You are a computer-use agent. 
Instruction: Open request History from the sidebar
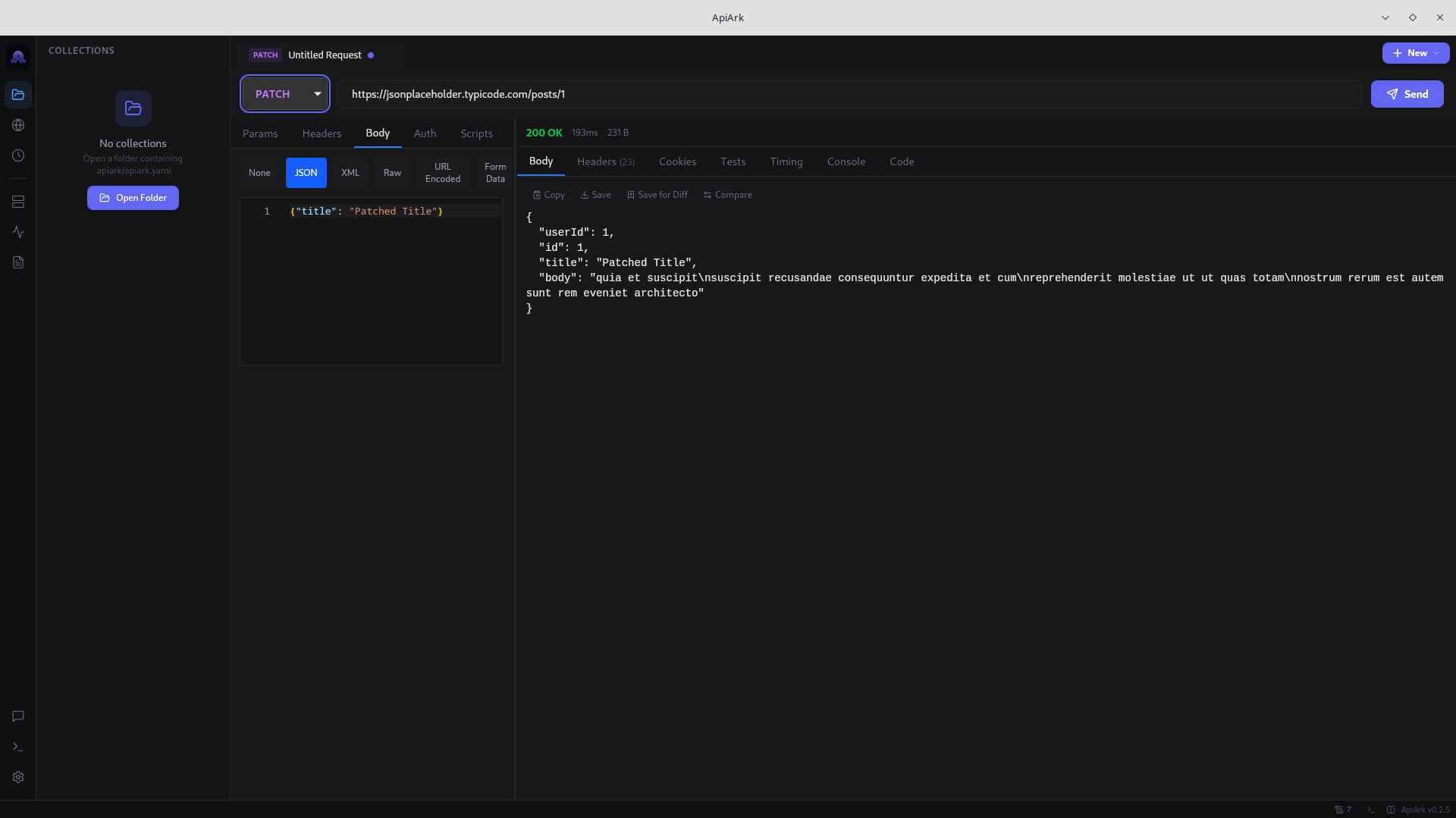(x=17, y=155)
